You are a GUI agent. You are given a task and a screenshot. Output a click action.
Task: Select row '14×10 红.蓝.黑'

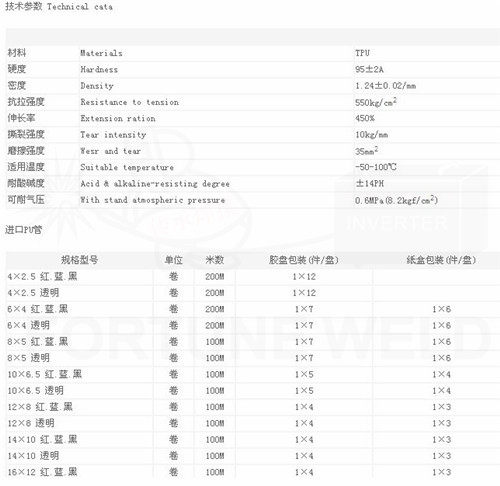[253, 440]
